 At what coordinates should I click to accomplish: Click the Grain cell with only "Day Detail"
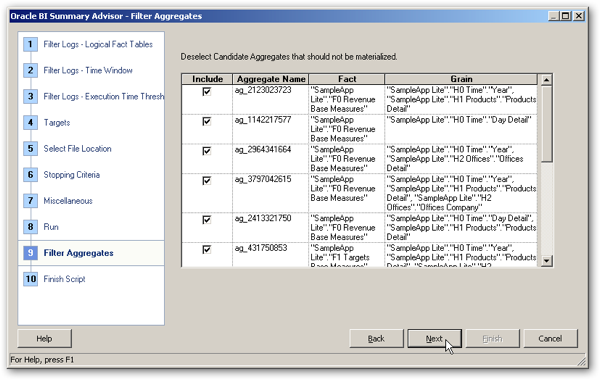click(x=461, y=129)
